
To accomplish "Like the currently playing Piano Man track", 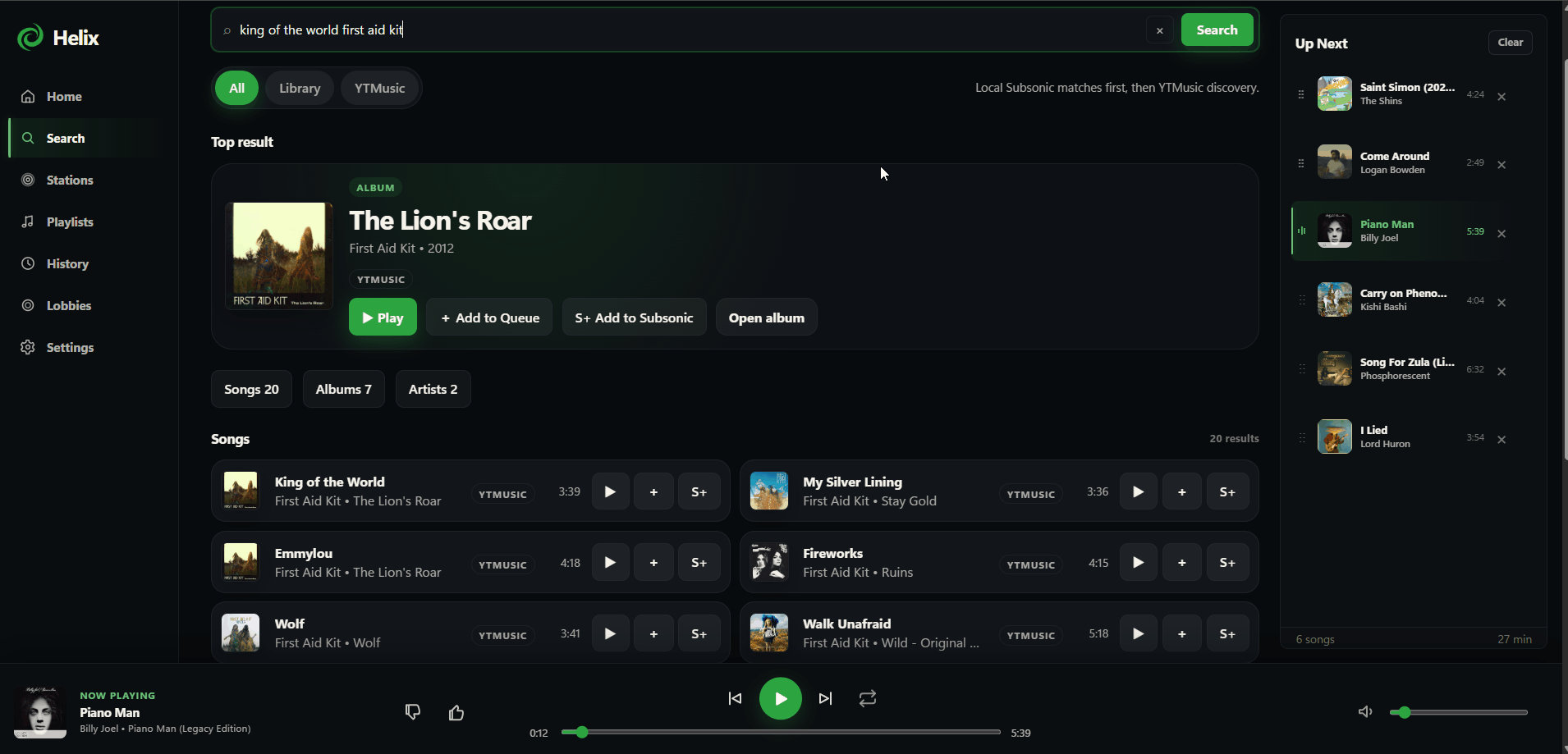I will click(456, 712).
